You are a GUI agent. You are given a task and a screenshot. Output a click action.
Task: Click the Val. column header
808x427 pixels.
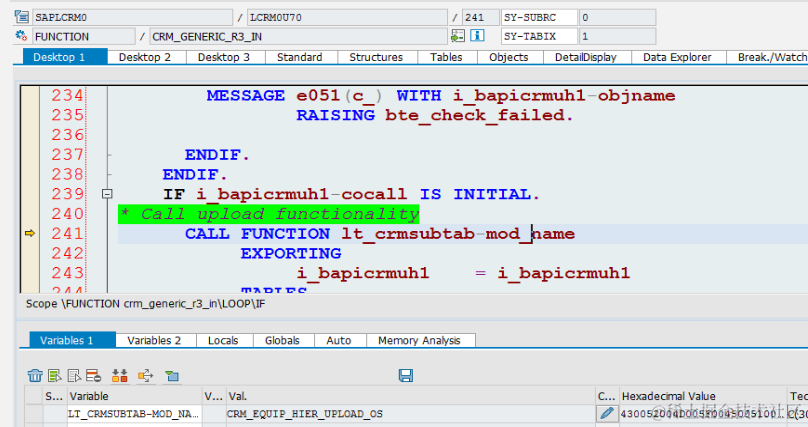point(411,396)
